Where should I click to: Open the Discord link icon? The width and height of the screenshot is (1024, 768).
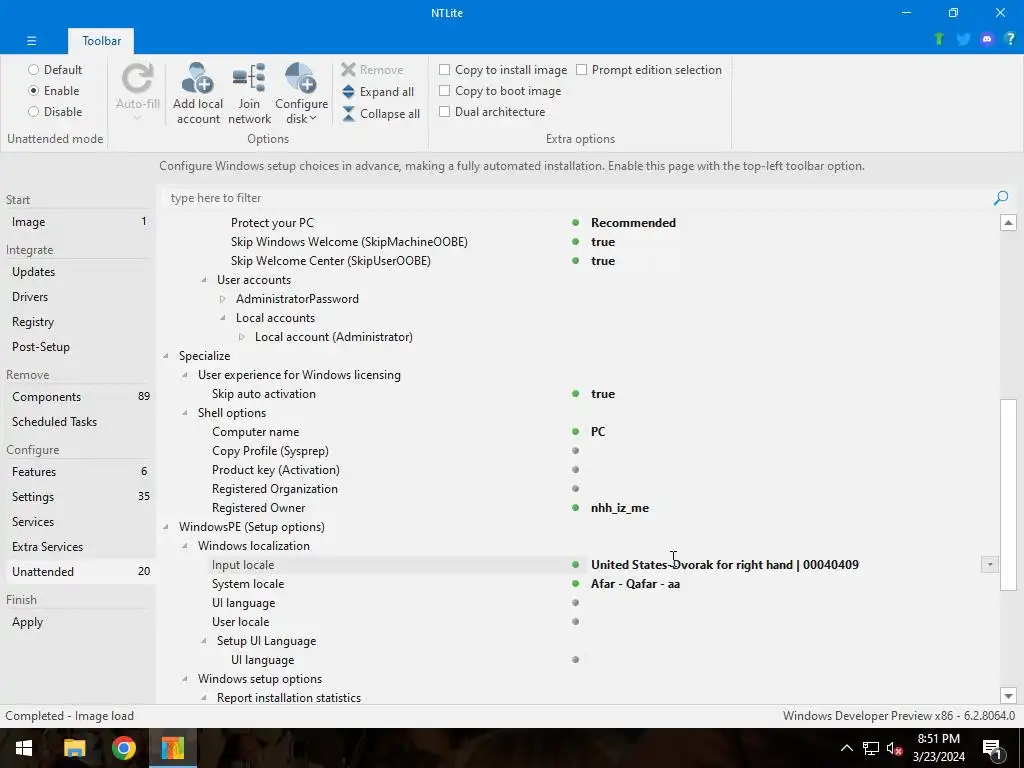click(987, 39)
